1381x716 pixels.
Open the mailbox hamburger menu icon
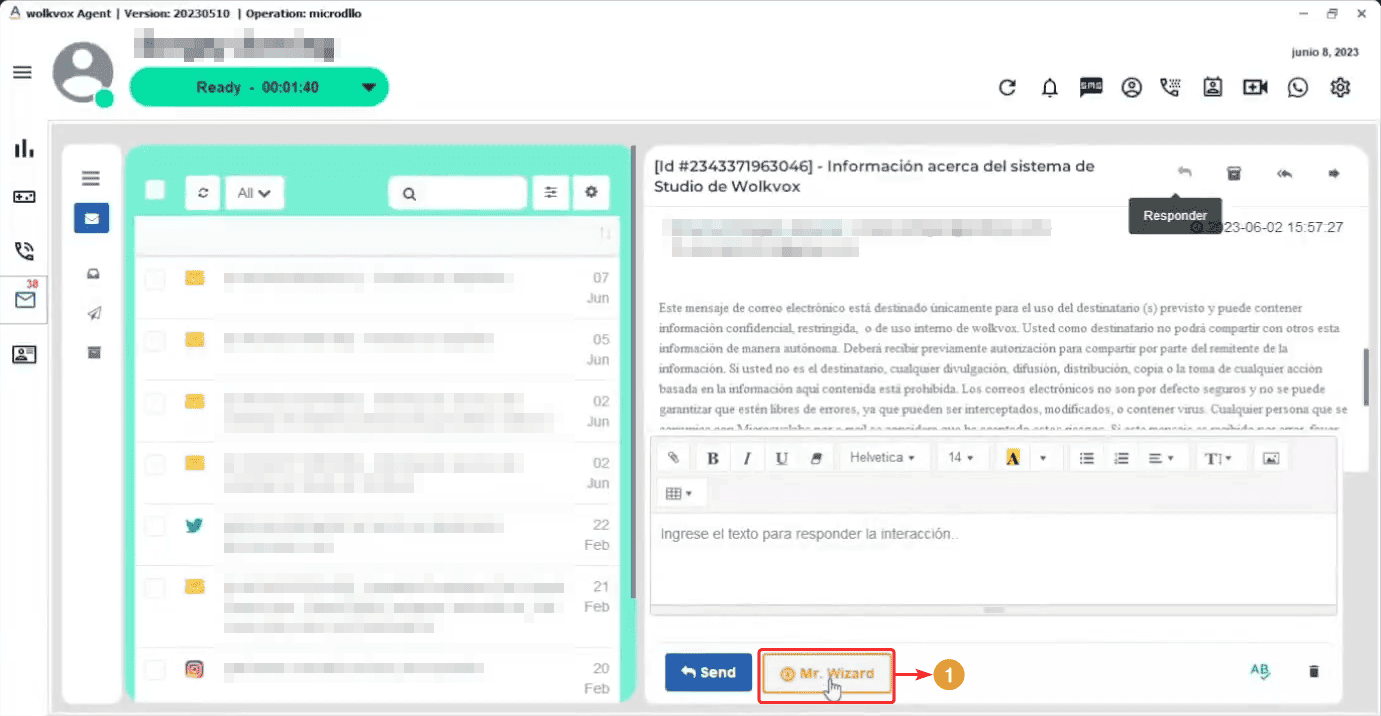[x=91, y=178]
